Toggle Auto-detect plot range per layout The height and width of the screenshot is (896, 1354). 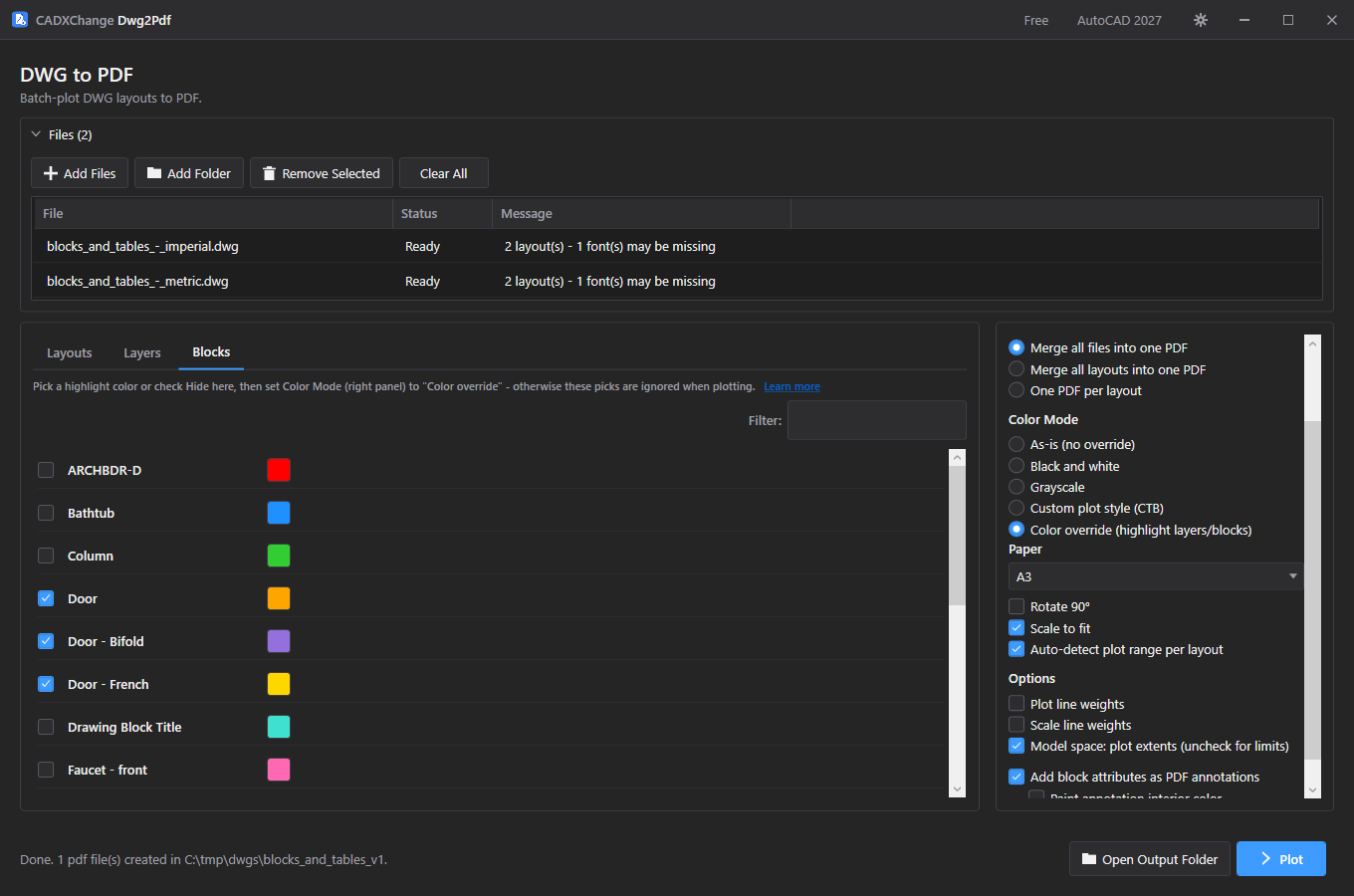(1016, 649)
